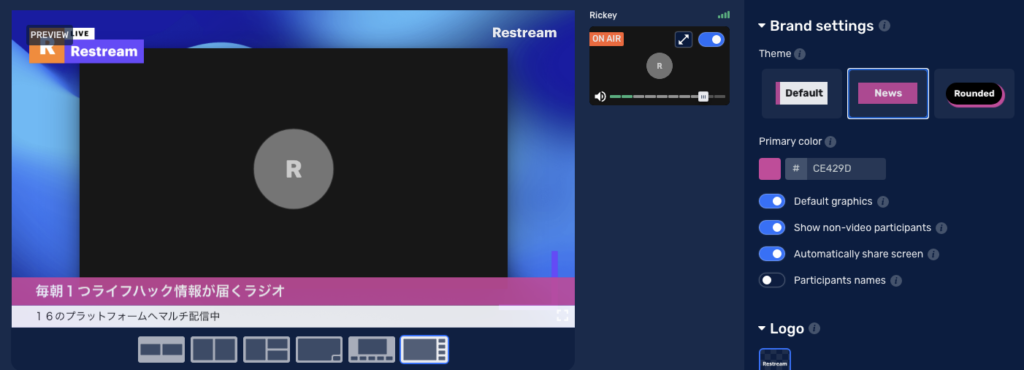The width and height of the screenshot is (1024, 370).
Task: Turn off Show non-video participants
Action: point(772,228)
